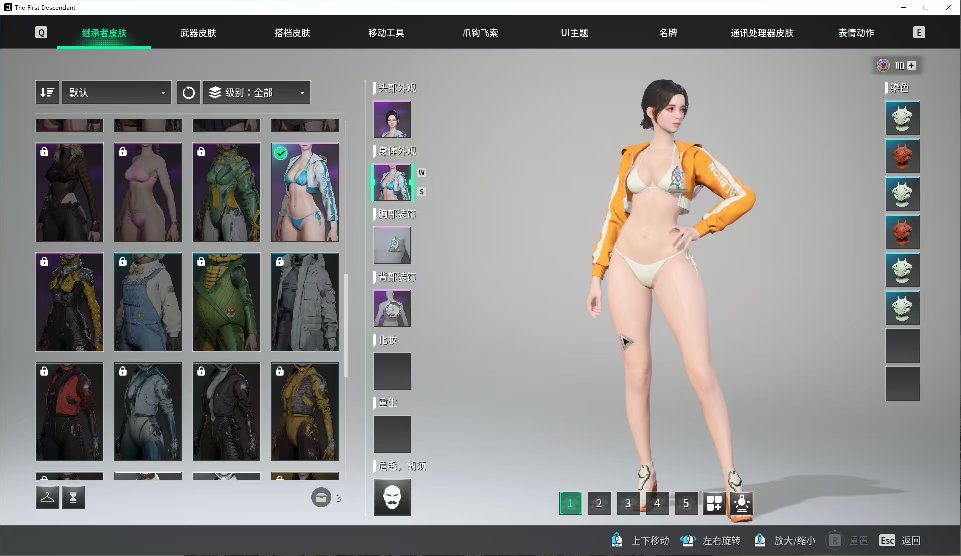Select outfit preset 3
This screenshot has width=961, height=556.
point(628,503)
